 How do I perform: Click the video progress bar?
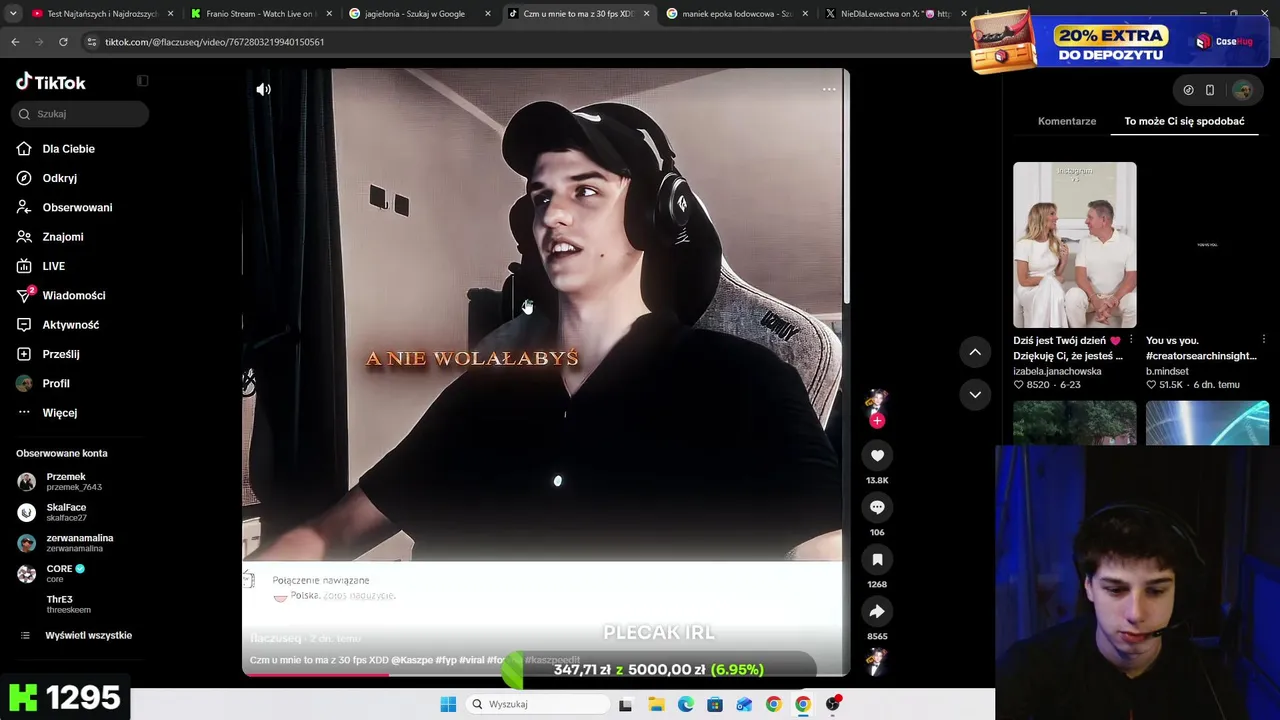(545, 674)
